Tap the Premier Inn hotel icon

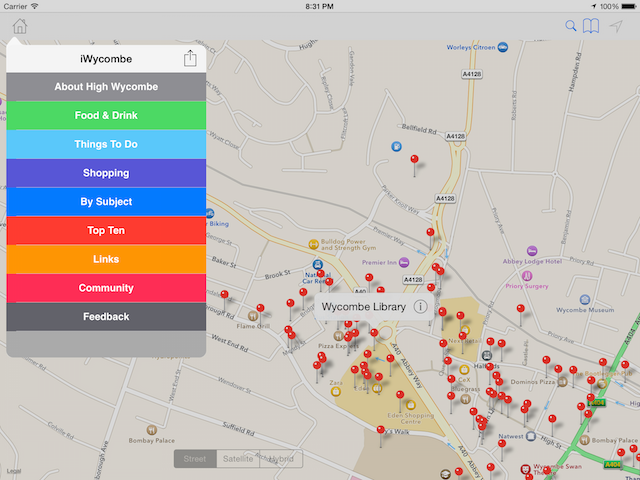click(x=404, y=262)
